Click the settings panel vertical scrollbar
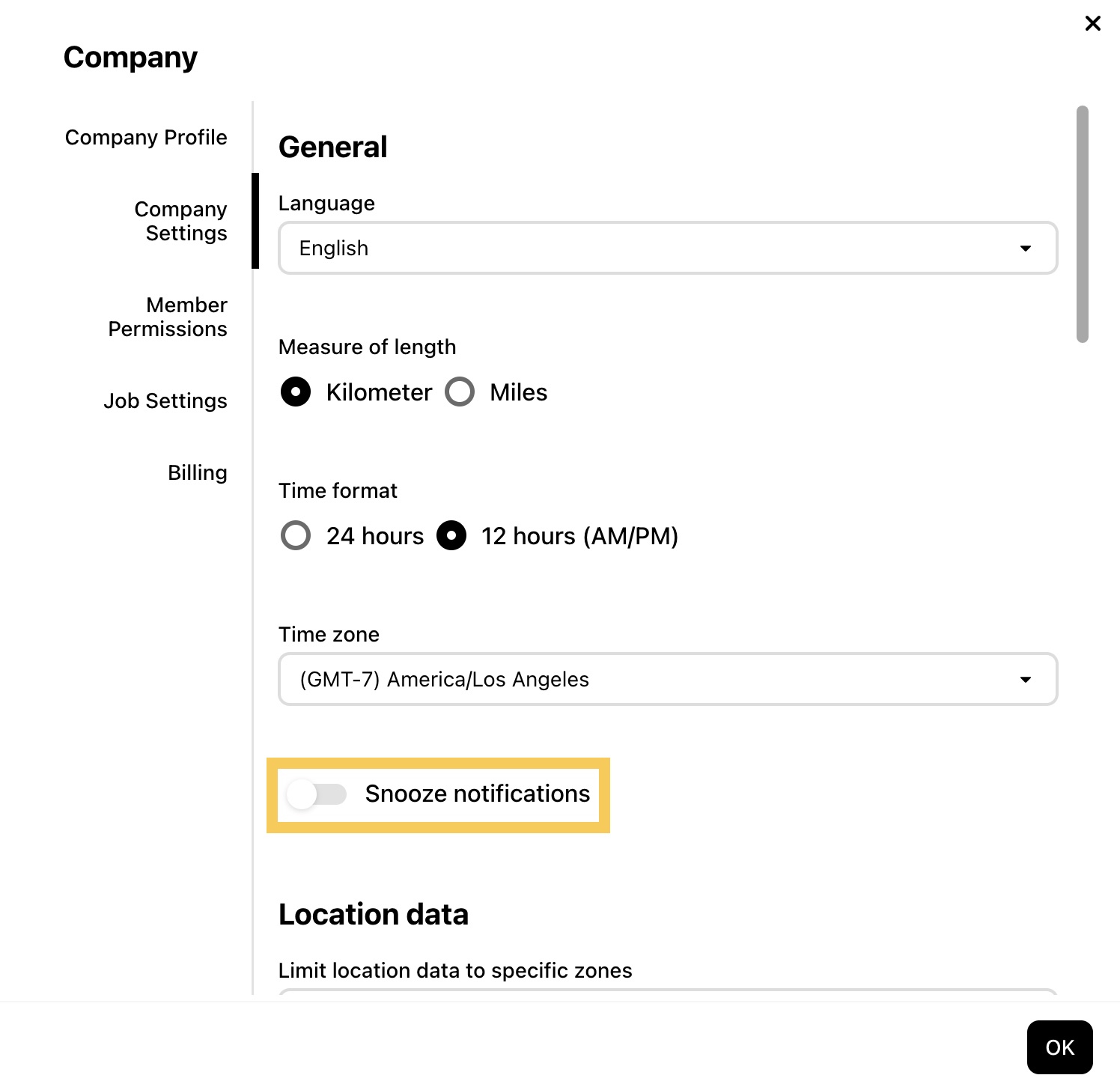 coord(1082,225)
